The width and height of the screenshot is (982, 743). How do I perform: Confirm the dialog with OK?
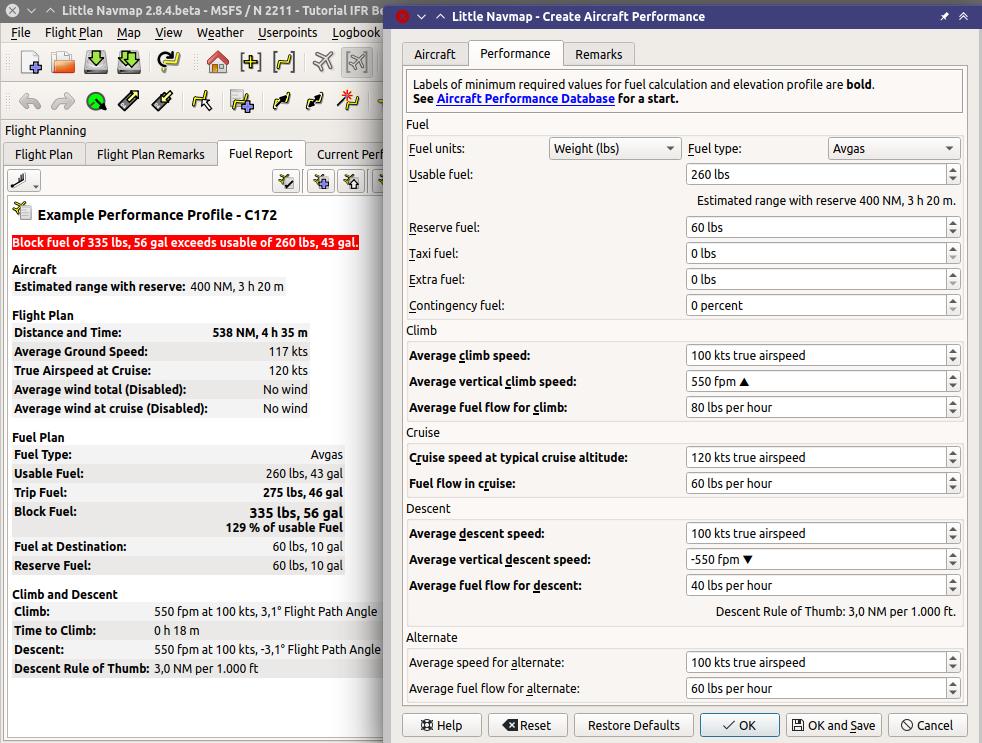pyautogui.click(x=740, y=725)
